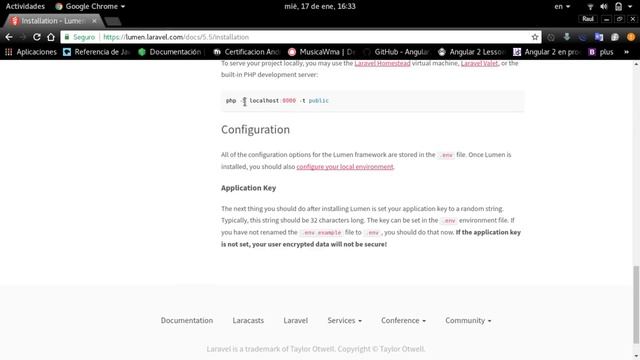
Task: Expand the Community footer dropdown
Action: [468, 320]
